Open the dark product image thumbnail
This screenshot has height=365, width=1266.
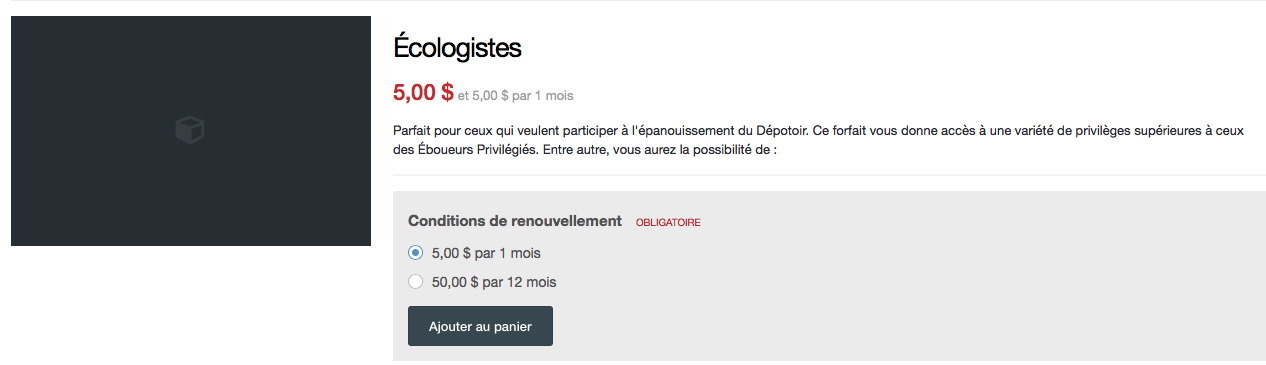click(x=191, y=131)
